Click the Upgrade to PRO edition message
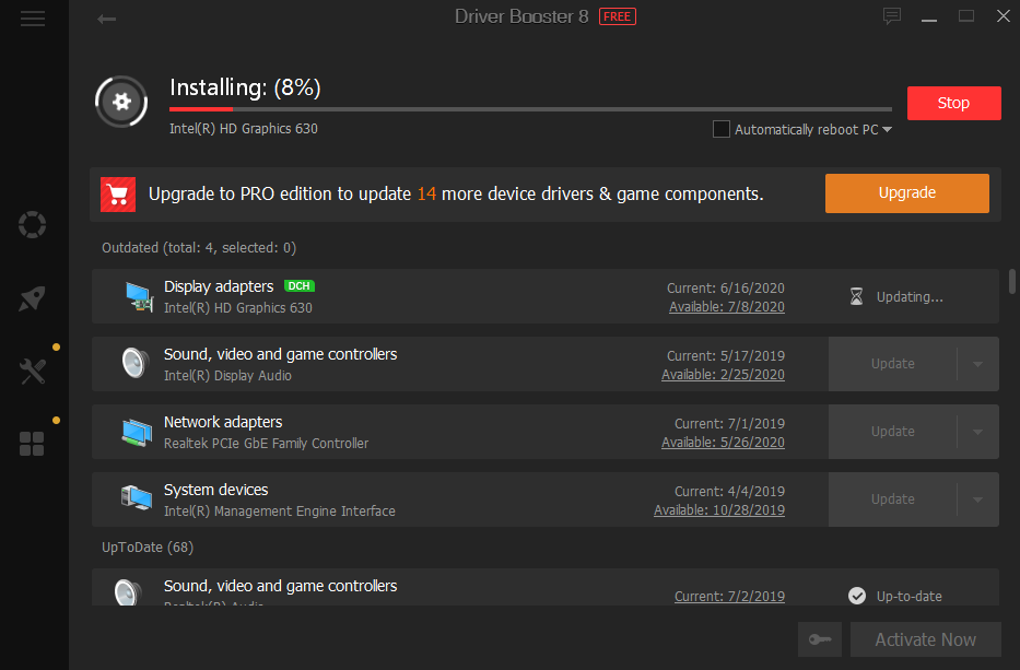The width and height of the screenshot is (1020, 670). click(x=455, y=194)
